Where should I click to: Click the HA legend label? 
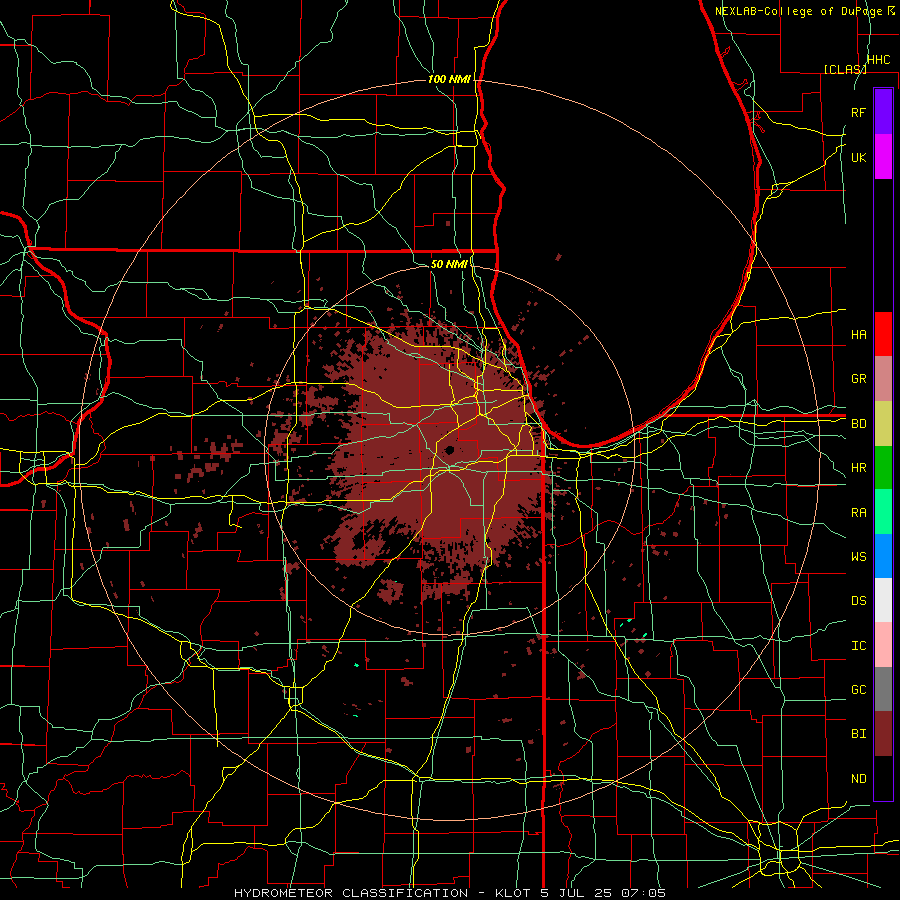point(858,335)
